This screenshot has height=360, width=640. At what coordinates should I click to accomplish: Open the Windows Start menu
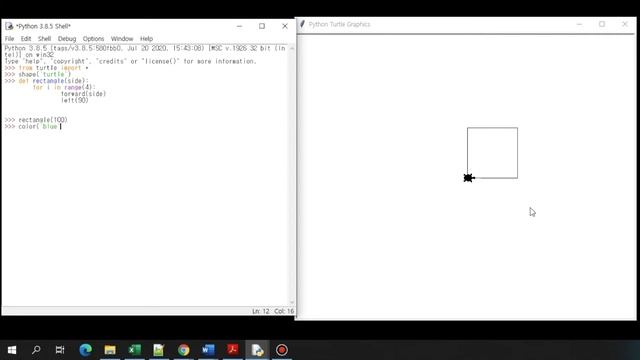12,350
